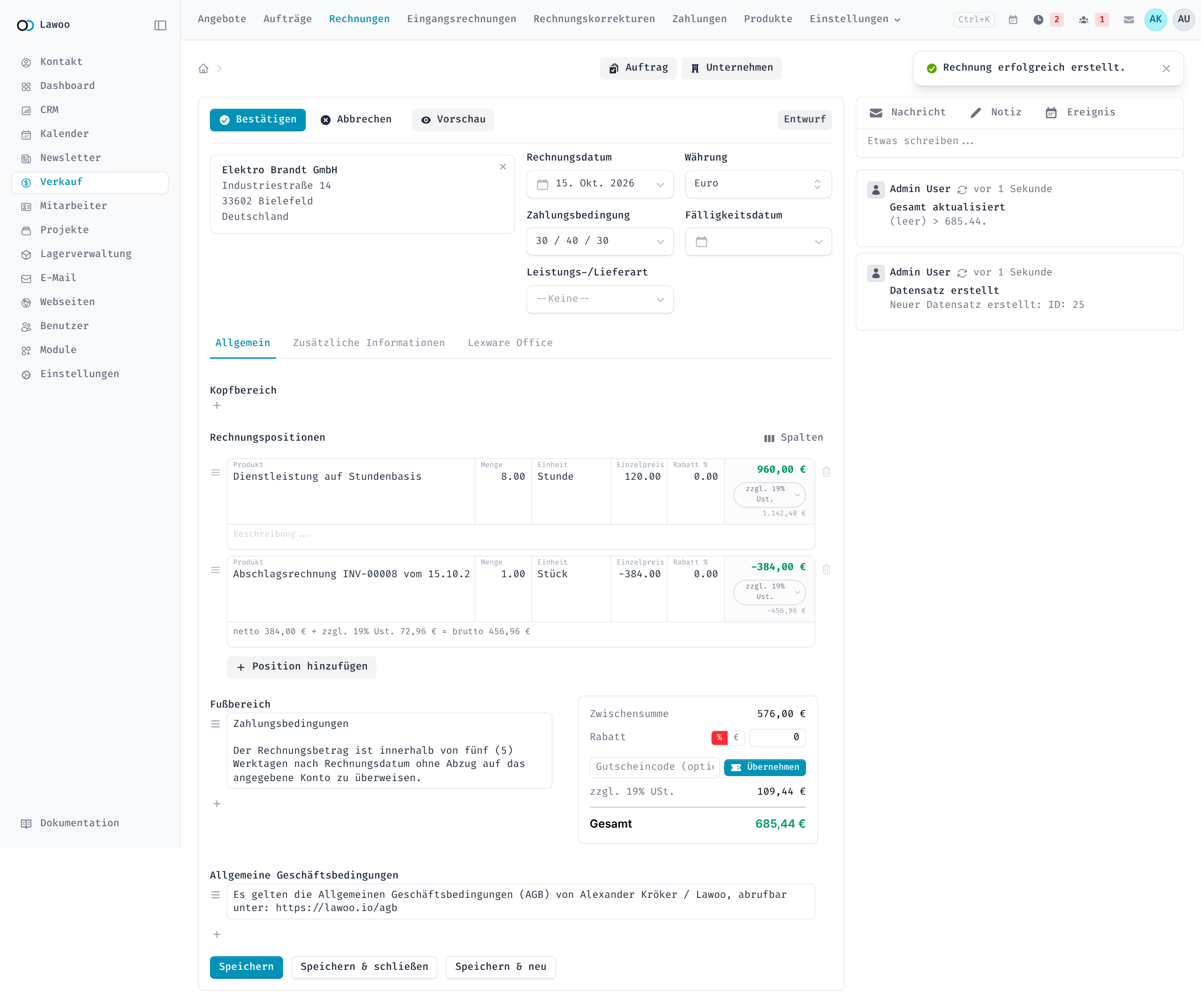
Task: Collapse the sidebar panel icon
Action: point(160,25)
